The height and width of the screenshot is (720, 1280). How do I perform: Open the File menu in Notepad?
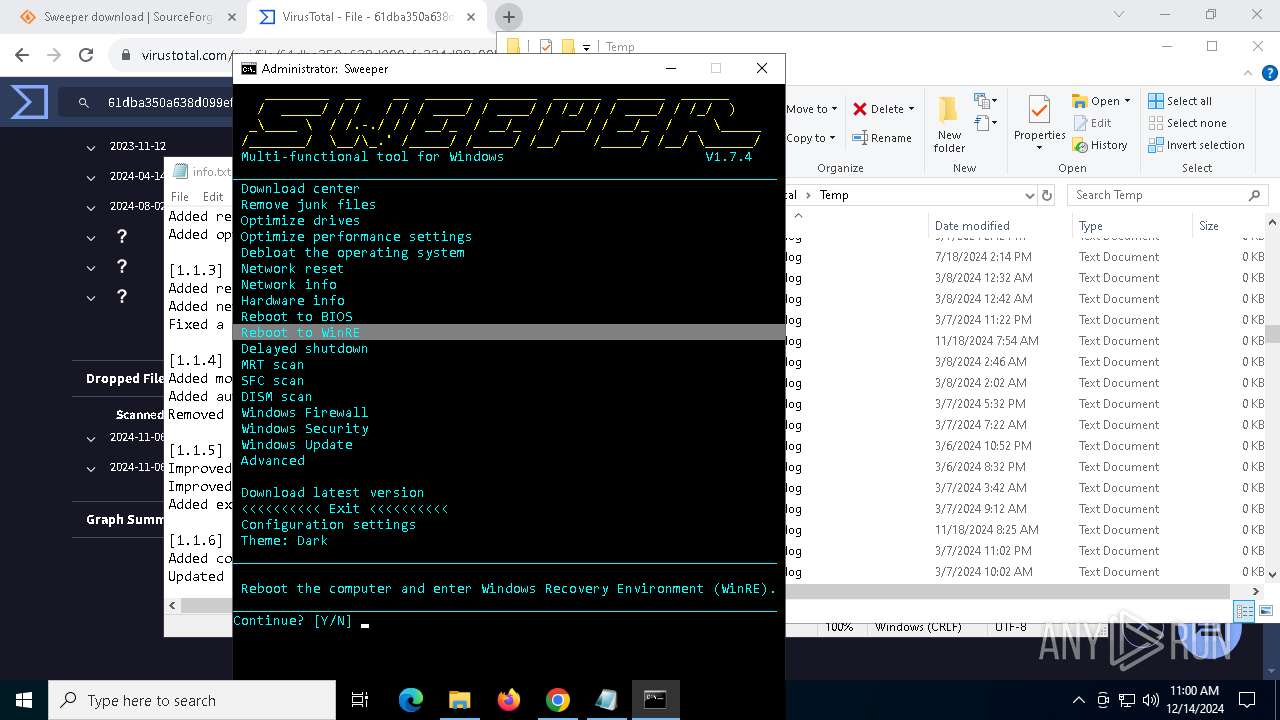click(x=180, y=197)
